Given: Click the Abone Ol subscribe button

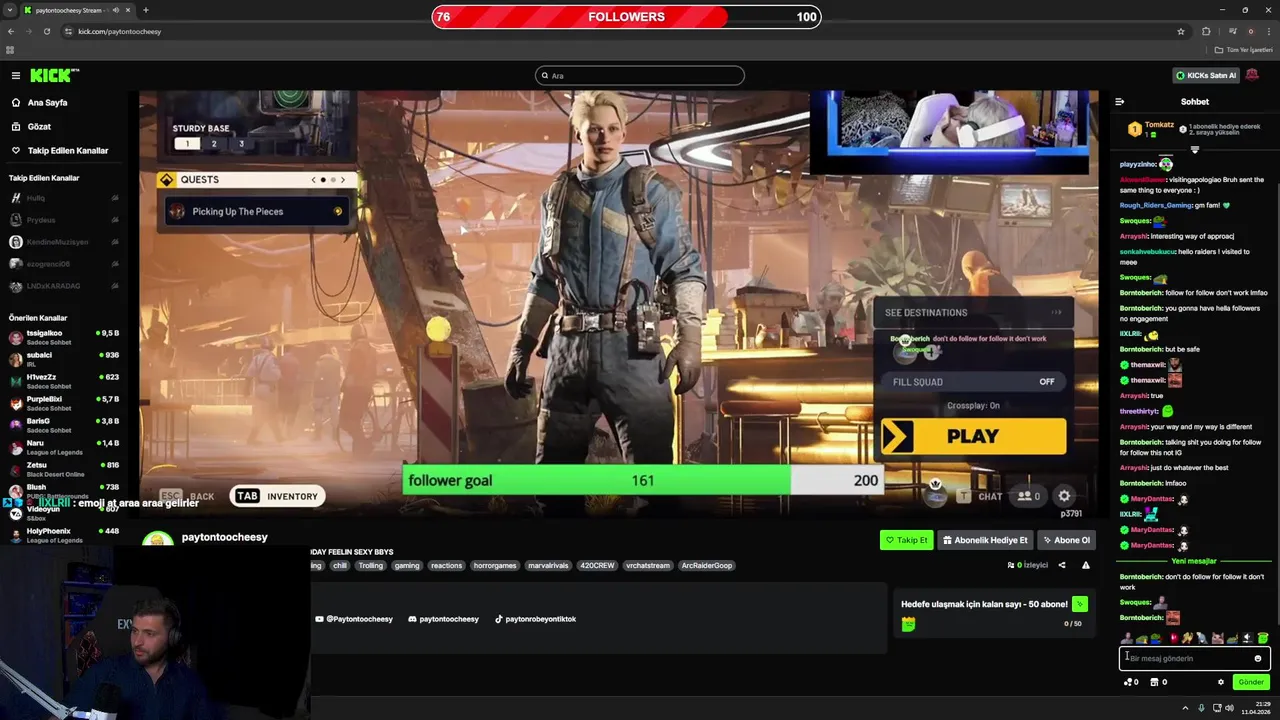Looking at the screenshot, I should (x=1066, y=540).
